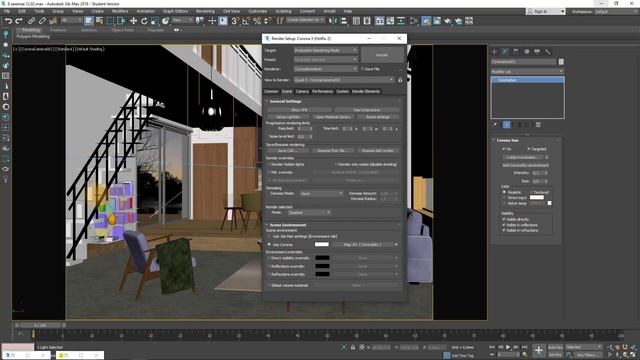Toggle the Percent Snap icon

(257, 21)
